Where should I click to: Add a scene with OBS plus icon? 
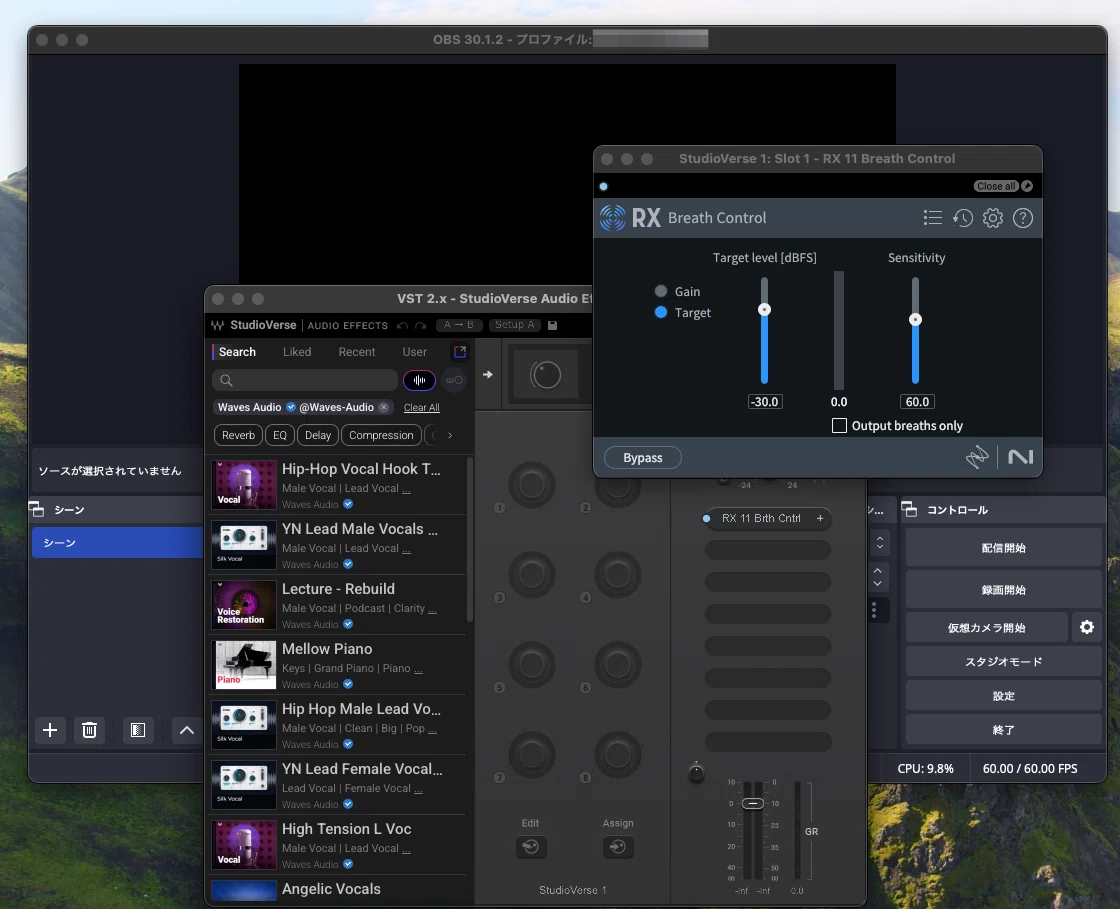click(50, 730)
